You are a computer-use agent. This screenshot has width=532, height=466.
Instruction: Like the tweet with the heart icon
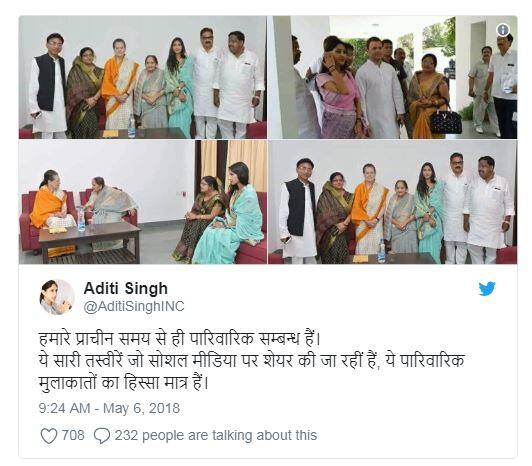(x=49, y=436)
